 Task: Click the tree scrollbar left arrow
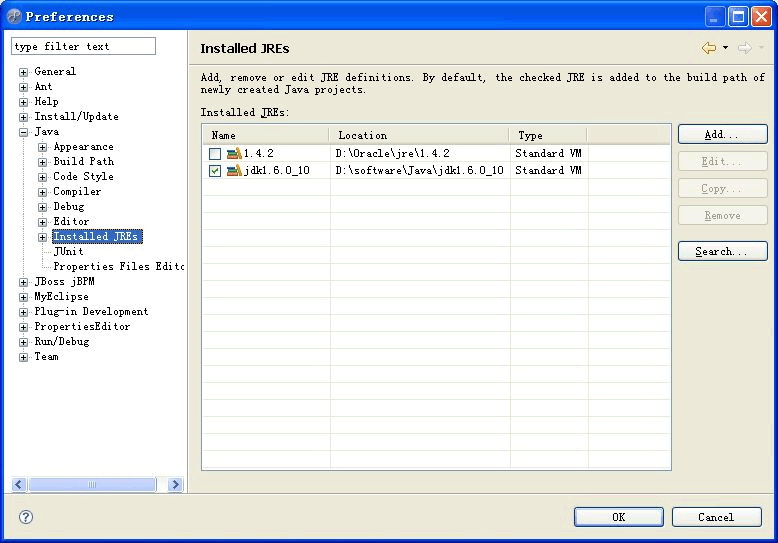point(19,484)
